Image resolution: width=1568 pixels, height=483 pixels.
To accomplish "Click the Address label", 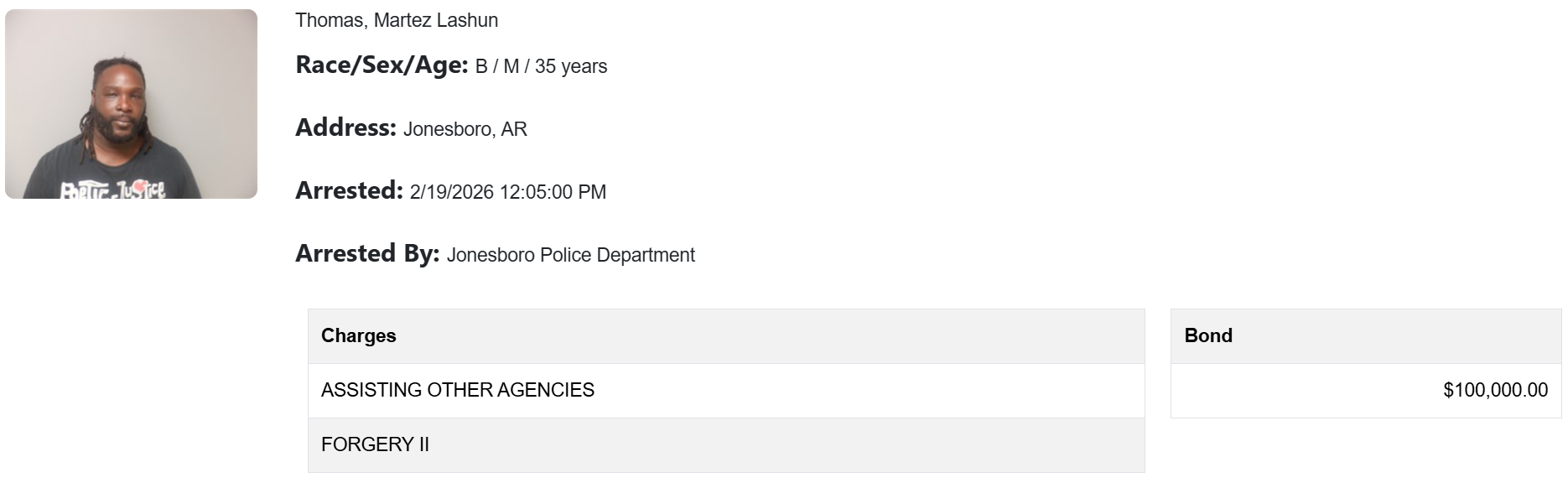I will (x=345, y=127).
